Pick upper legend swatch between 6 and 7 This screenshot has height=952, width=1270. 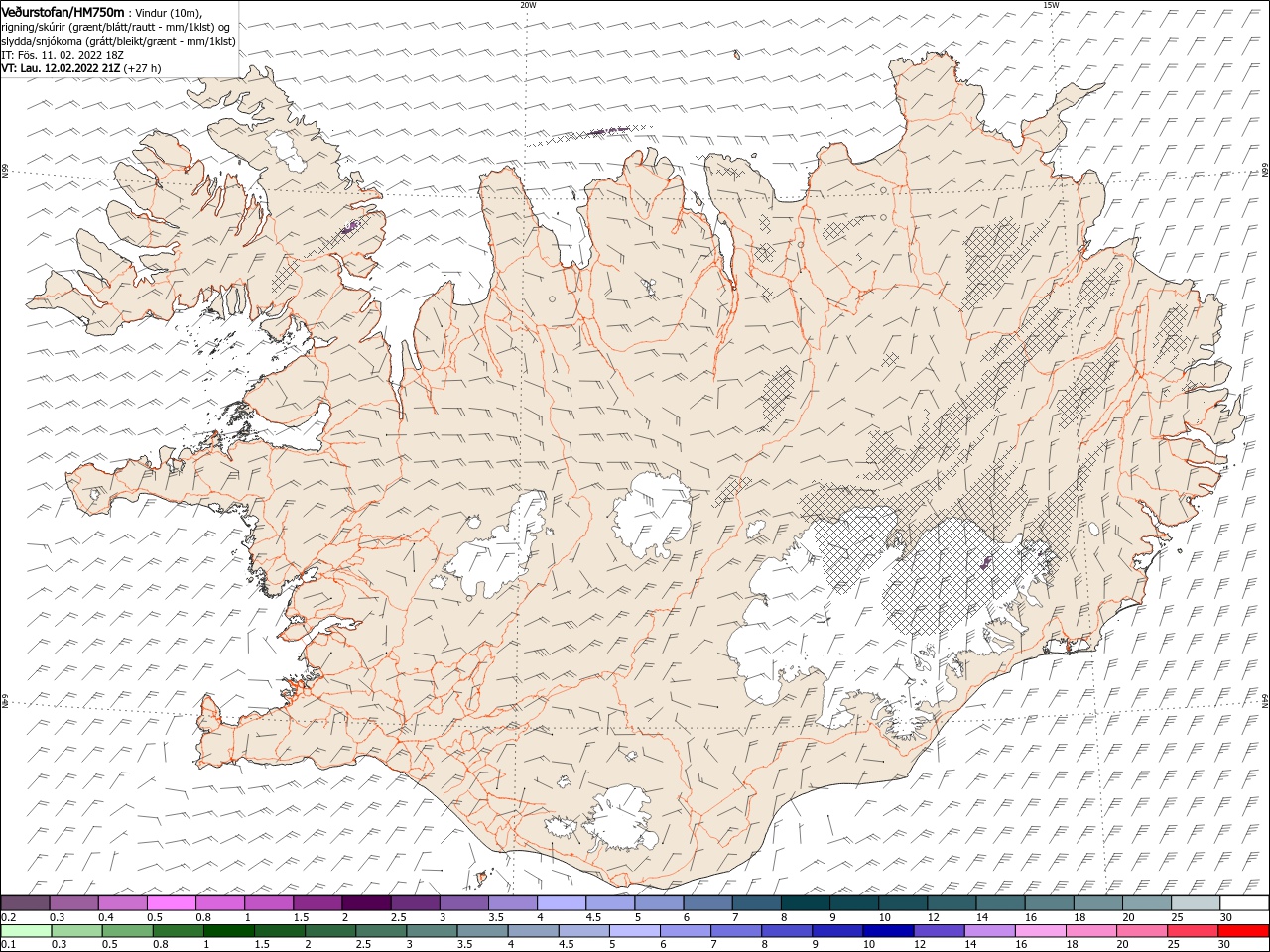[708, 903]
